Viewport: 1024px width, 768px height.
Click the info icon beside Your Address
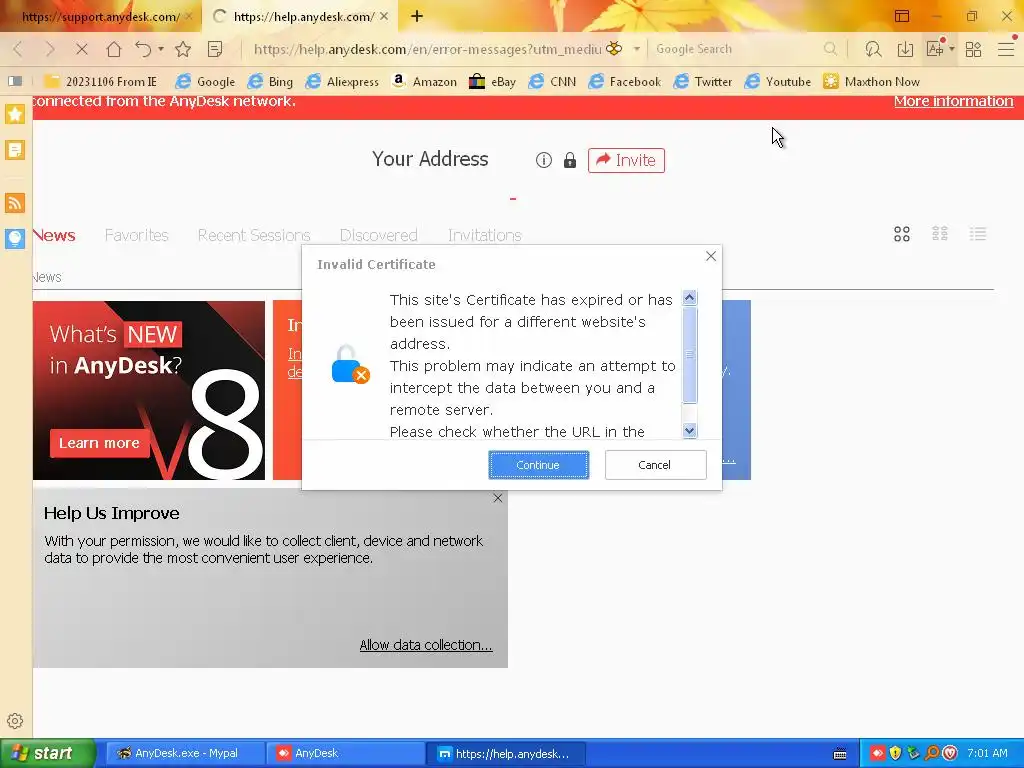(543, 160)
